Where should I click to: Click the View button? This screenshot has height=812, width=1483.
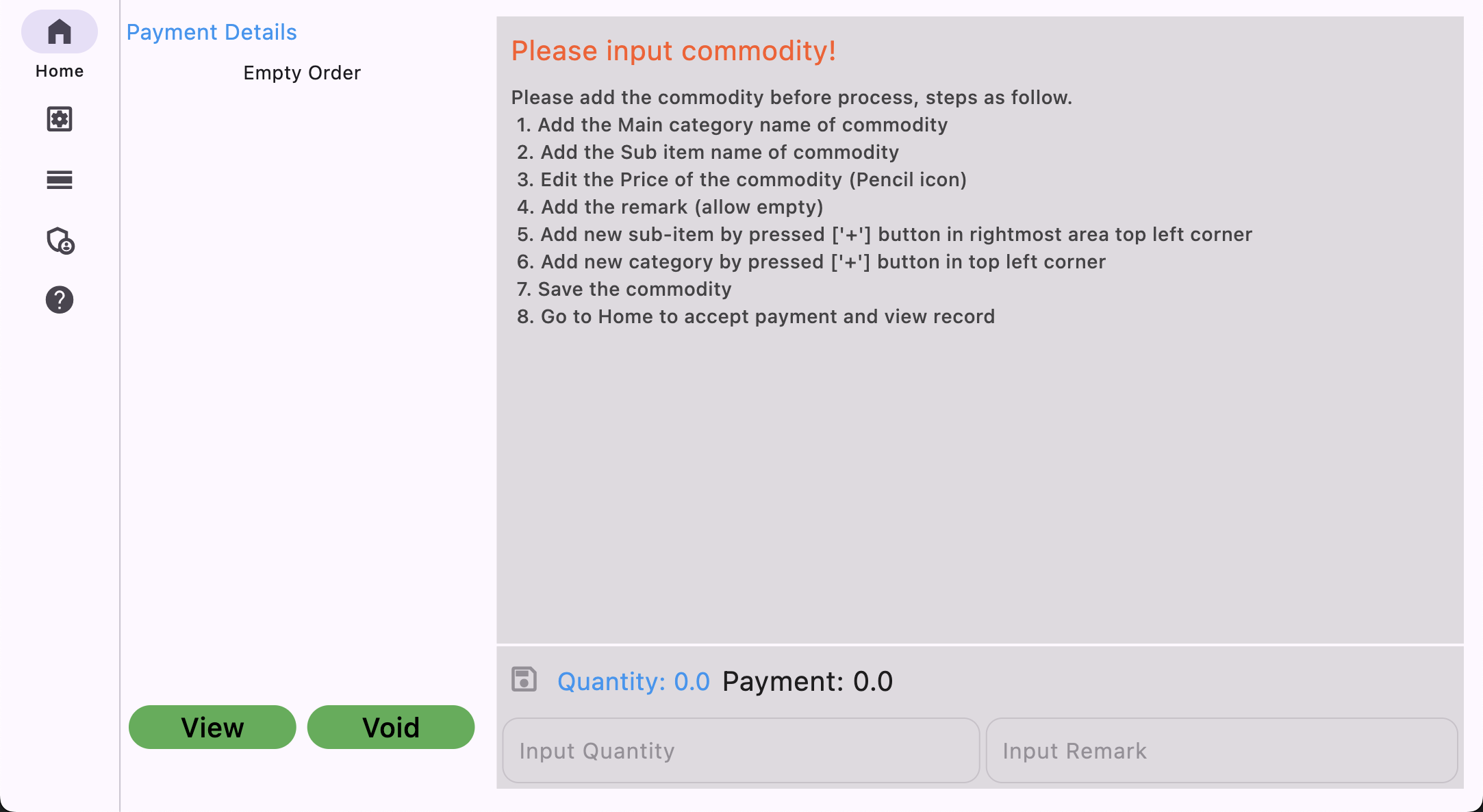213,728
